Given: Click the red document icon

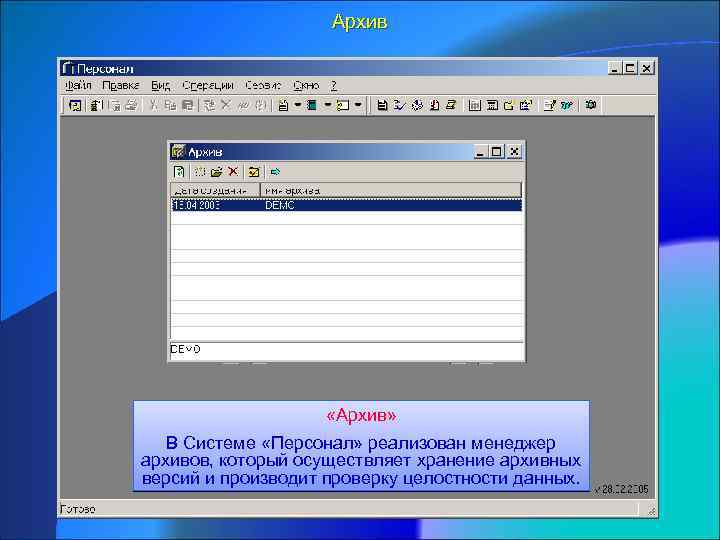Looking at the screenshot, I should [434, 106].
